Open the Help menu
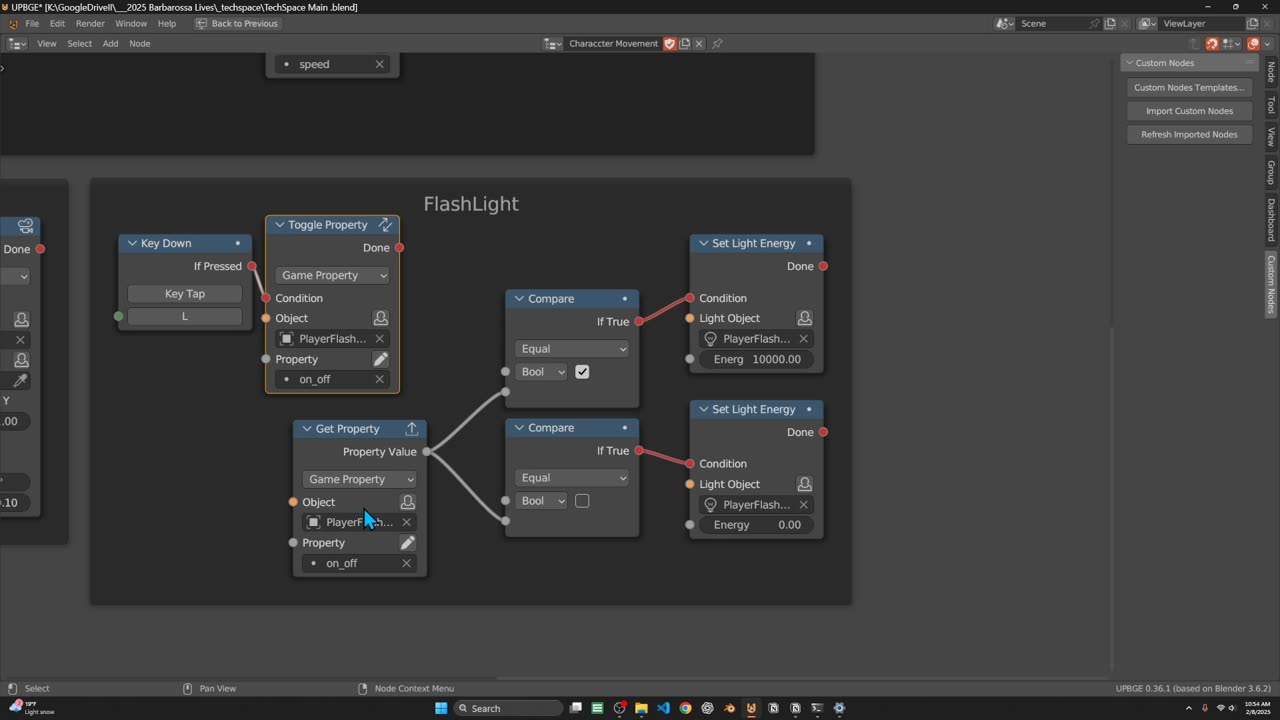 click(x=167, y=23)
